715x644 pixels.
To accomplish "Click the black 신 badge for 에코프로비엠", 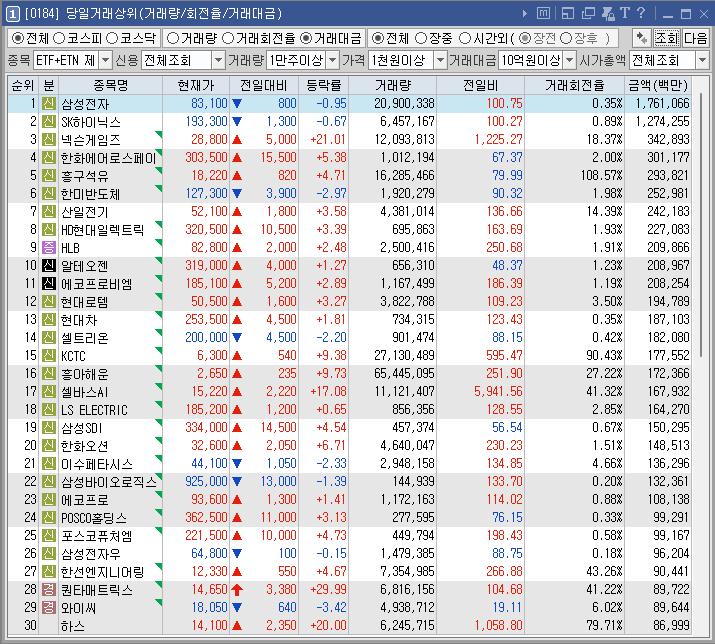I will coord(49,283).
